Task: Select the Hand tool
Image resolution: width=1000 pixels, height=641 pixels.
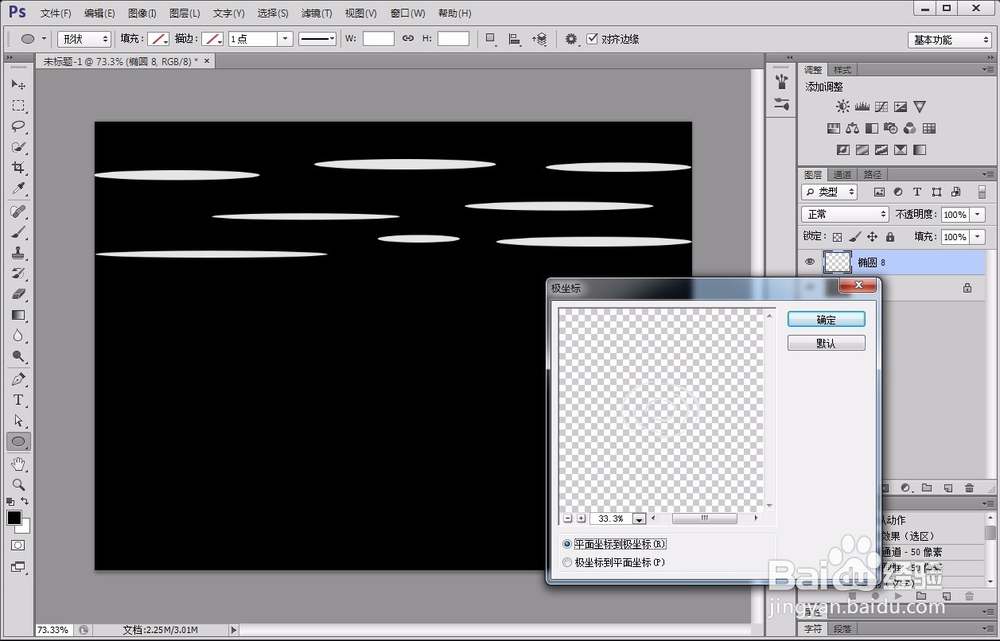Action: point(18,464)
